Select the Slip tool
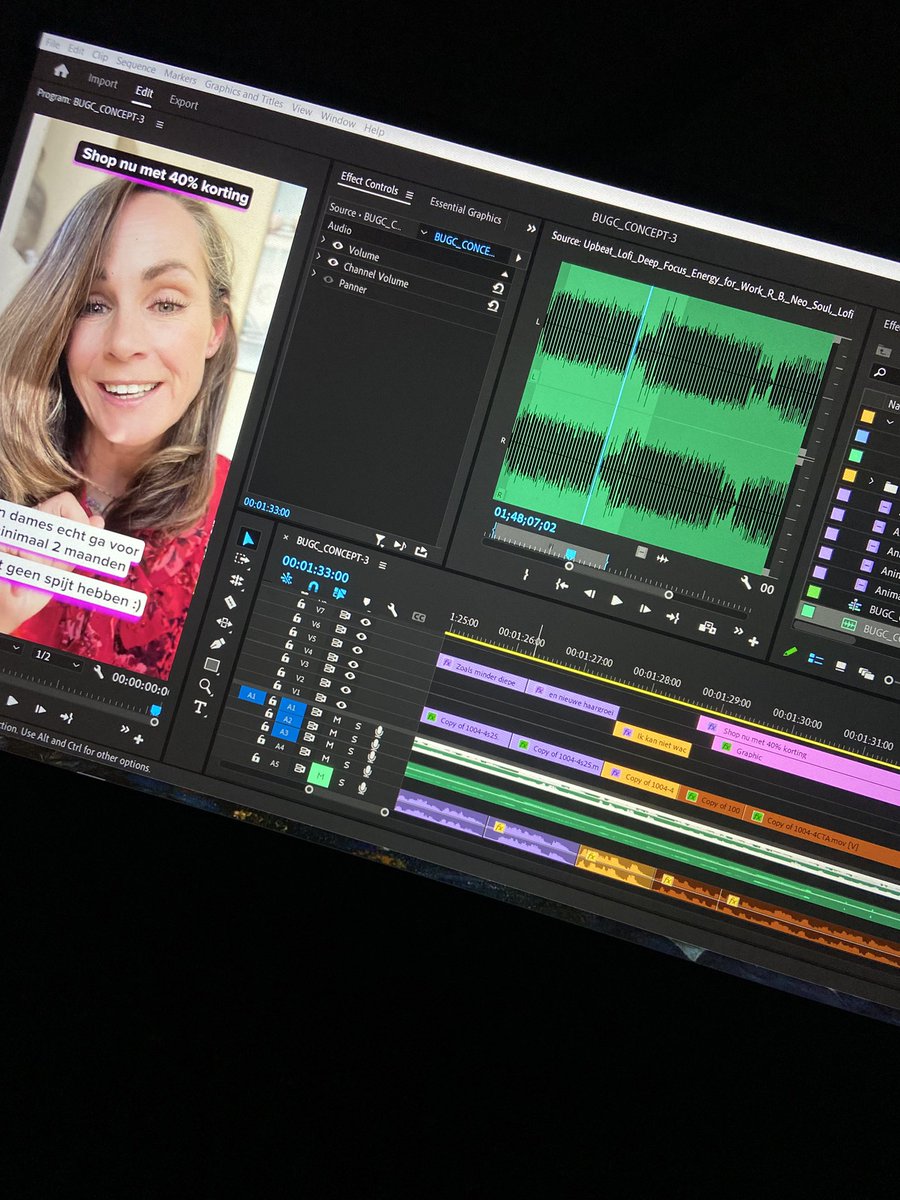900x1200 pixels. point(224,622)
